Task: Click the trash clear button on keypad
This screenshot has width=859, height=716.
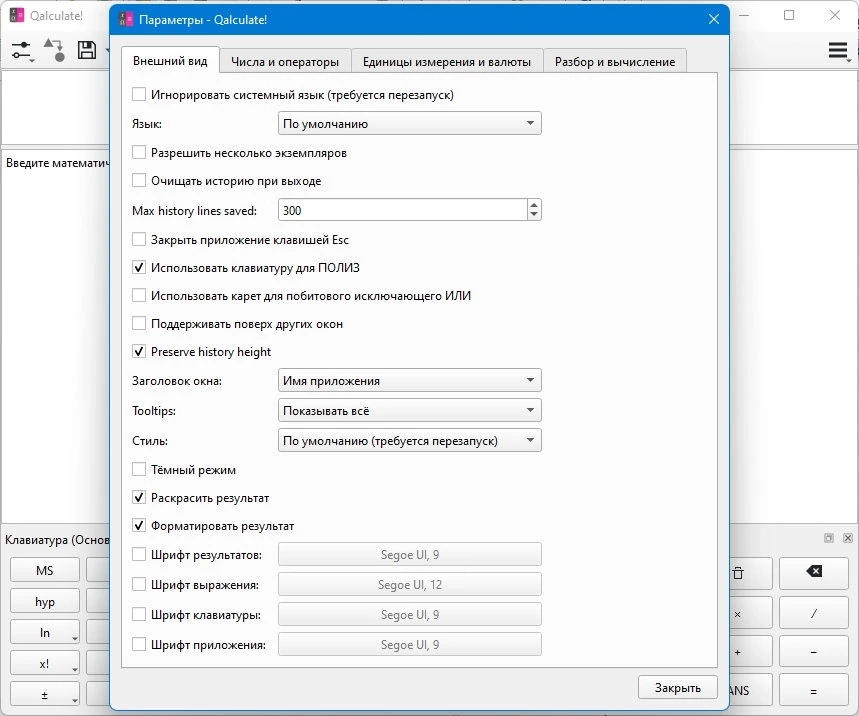Action: coord(738,573)
